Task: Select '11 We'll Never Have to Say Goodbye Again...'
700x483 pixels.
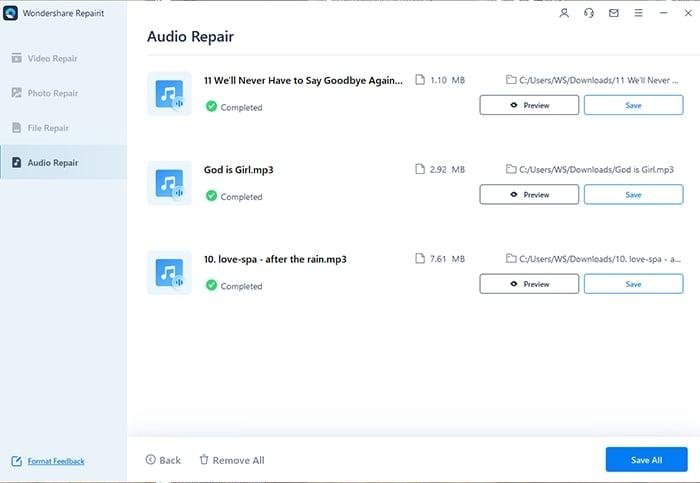Action: pos(303,80)
